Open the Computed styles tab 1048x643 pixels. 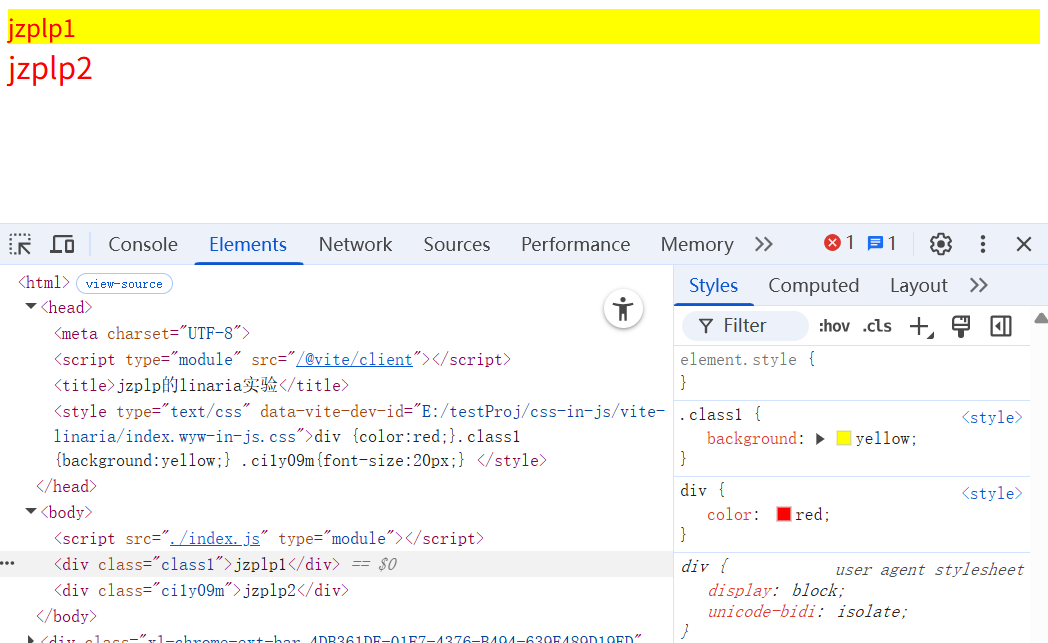(x=813, y=285)
